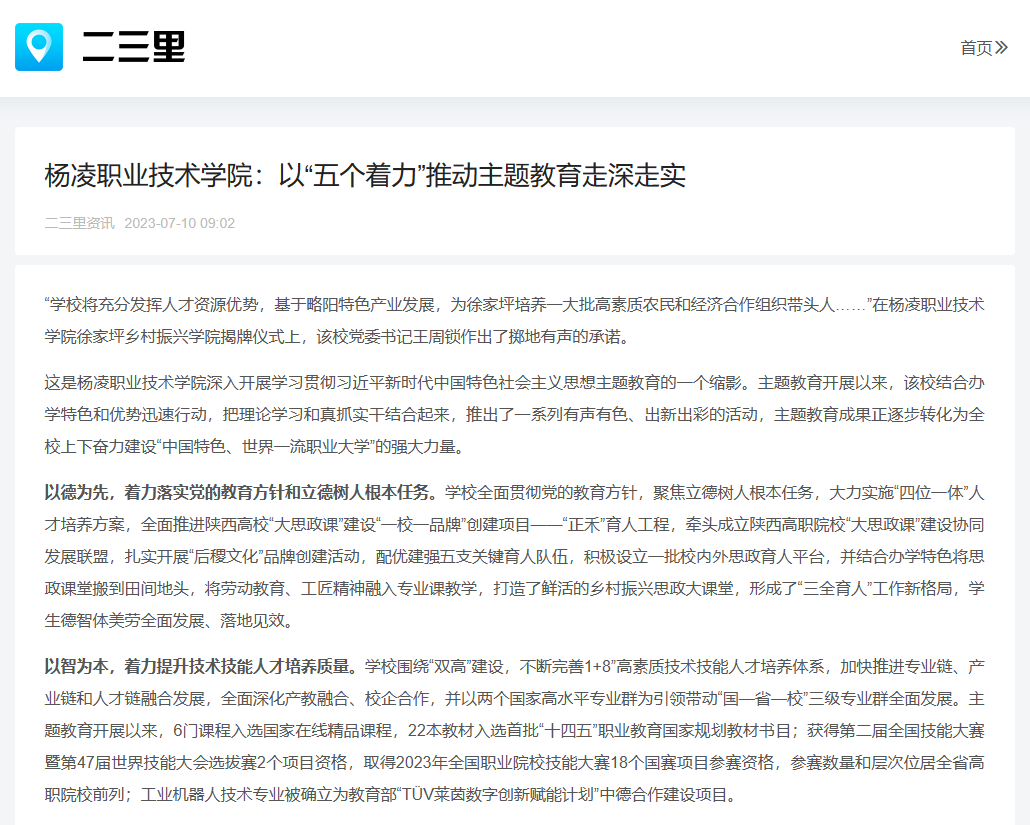Screen dimensions: 1030x825
Task: Click the publish date 2023-07-10 09:02
Action: click(179, 223)
